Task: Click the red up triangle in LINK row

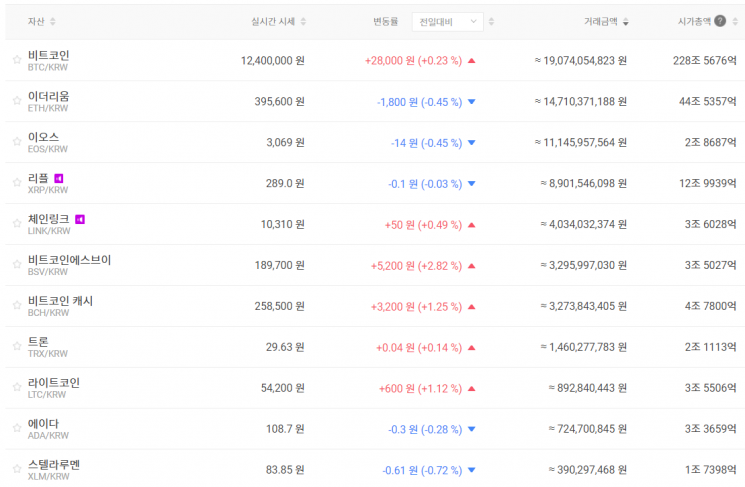Action: (472, 225)
